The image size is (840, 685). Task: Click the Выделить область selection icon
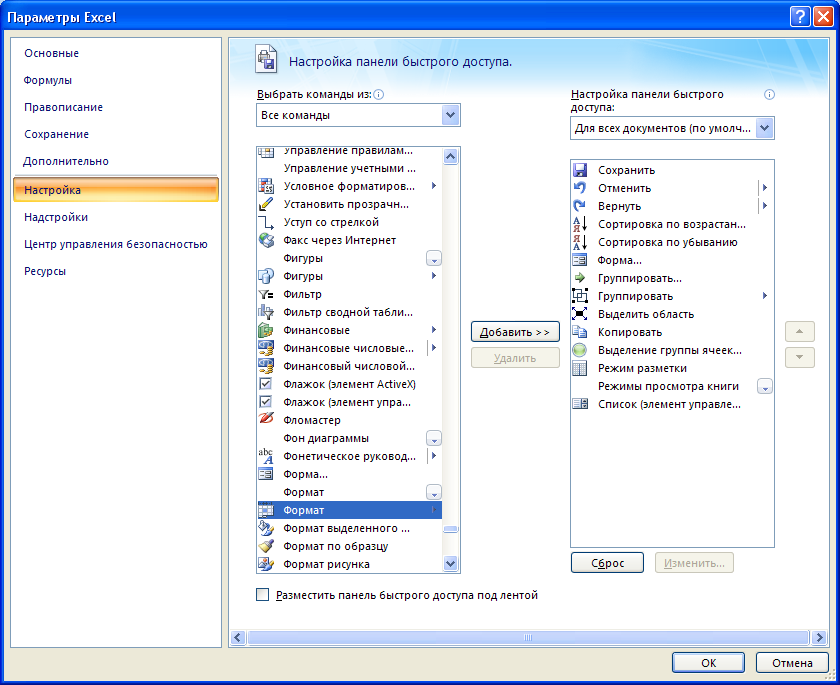pyautogui.click(x=580, y=314)
